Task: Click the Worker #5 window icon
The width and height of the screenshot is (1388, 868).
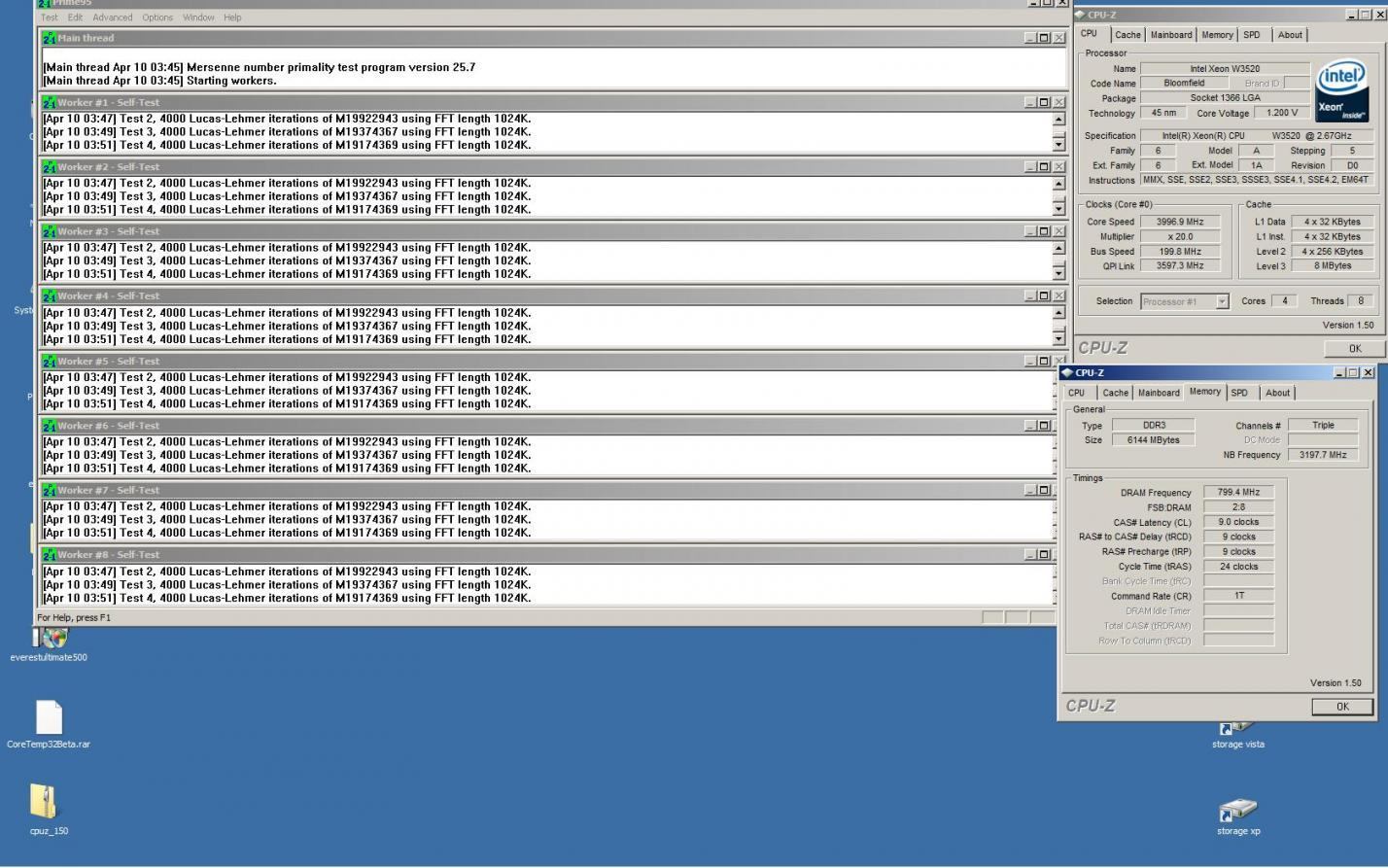Action: pos(49,361)
